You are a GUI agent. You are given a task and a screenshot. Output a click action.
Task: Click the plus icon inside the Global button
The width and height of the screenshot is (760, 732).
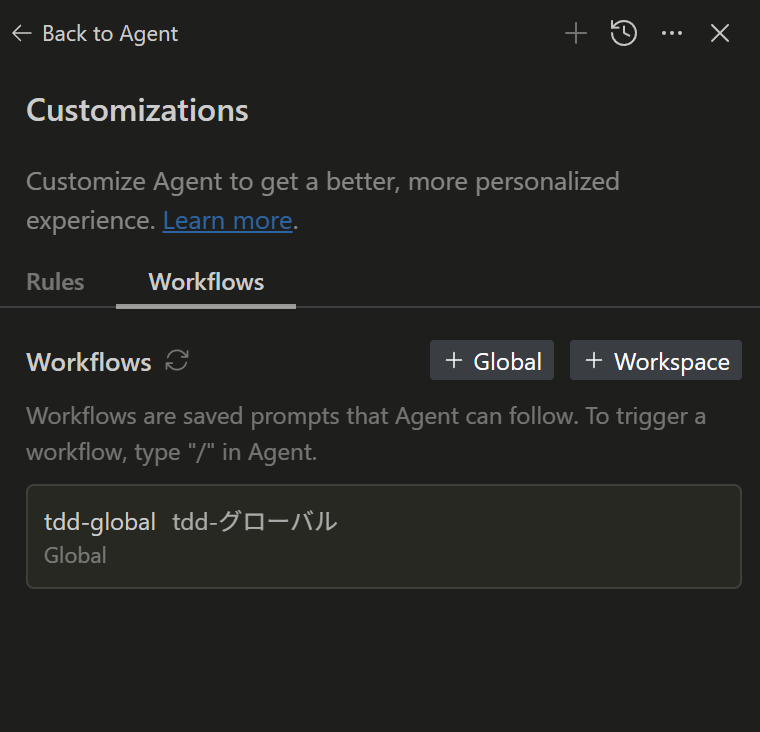[454, 361]
